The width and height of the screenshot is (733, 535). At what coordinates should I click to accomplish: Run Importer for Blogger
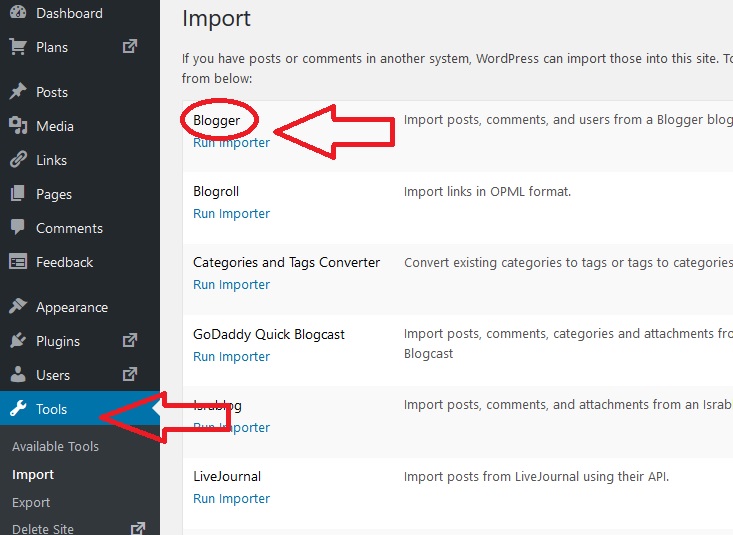click(231, 142)
